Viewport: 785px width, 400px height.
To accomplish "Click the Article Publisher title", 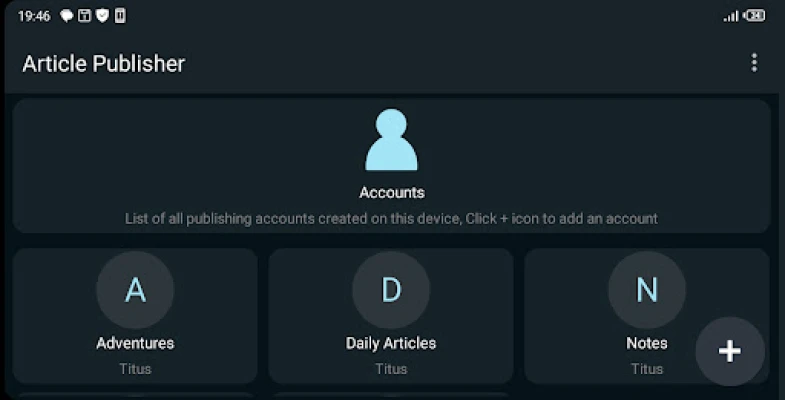I will [x=104, y=64].
